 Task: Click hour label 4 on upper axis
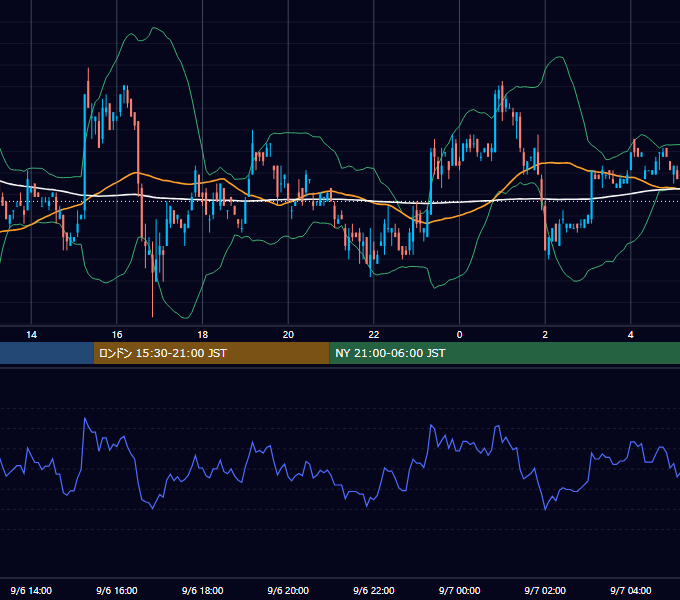pos(631,335)
